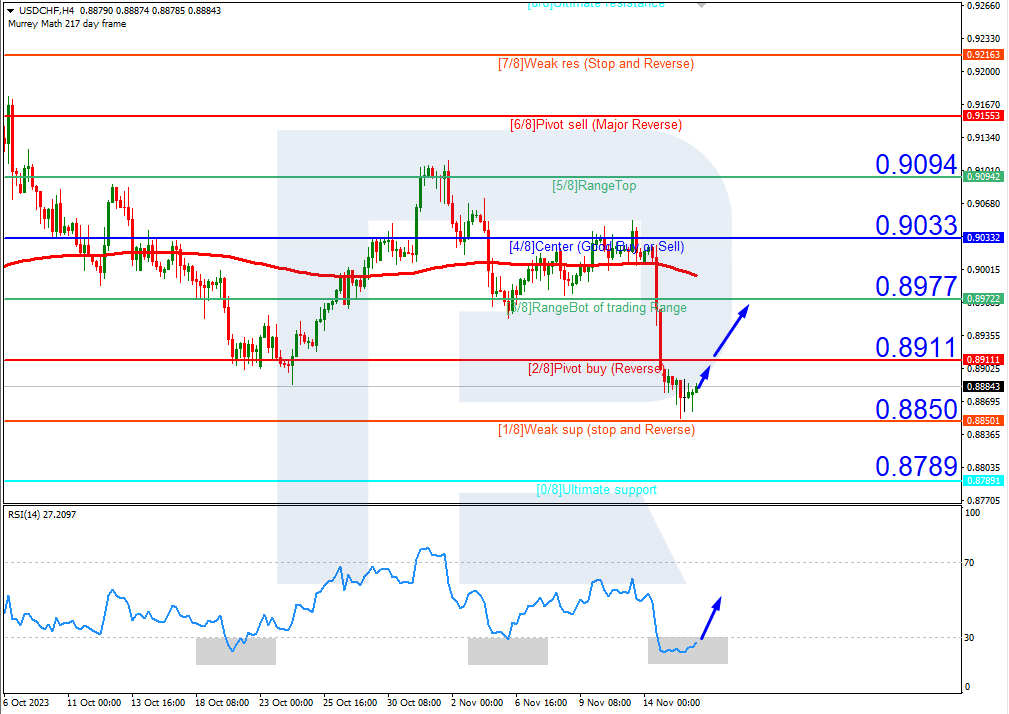
Task: Select the [1/8]Weak sup (stop and Reverse) label
Action: coord(596,429)
